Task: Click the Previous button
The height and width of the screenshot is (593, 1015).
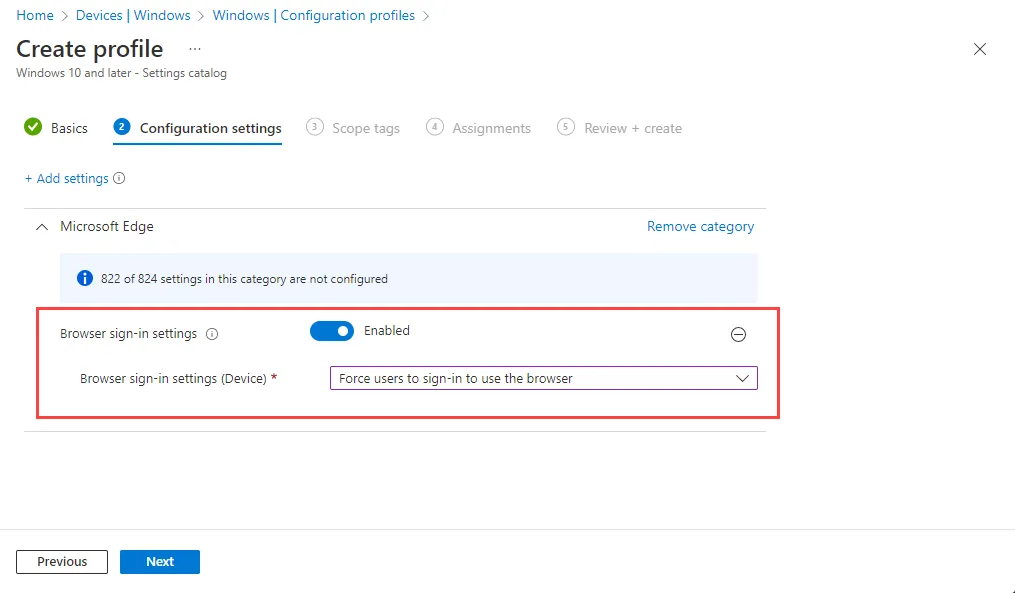Action: tap(62, 561)
